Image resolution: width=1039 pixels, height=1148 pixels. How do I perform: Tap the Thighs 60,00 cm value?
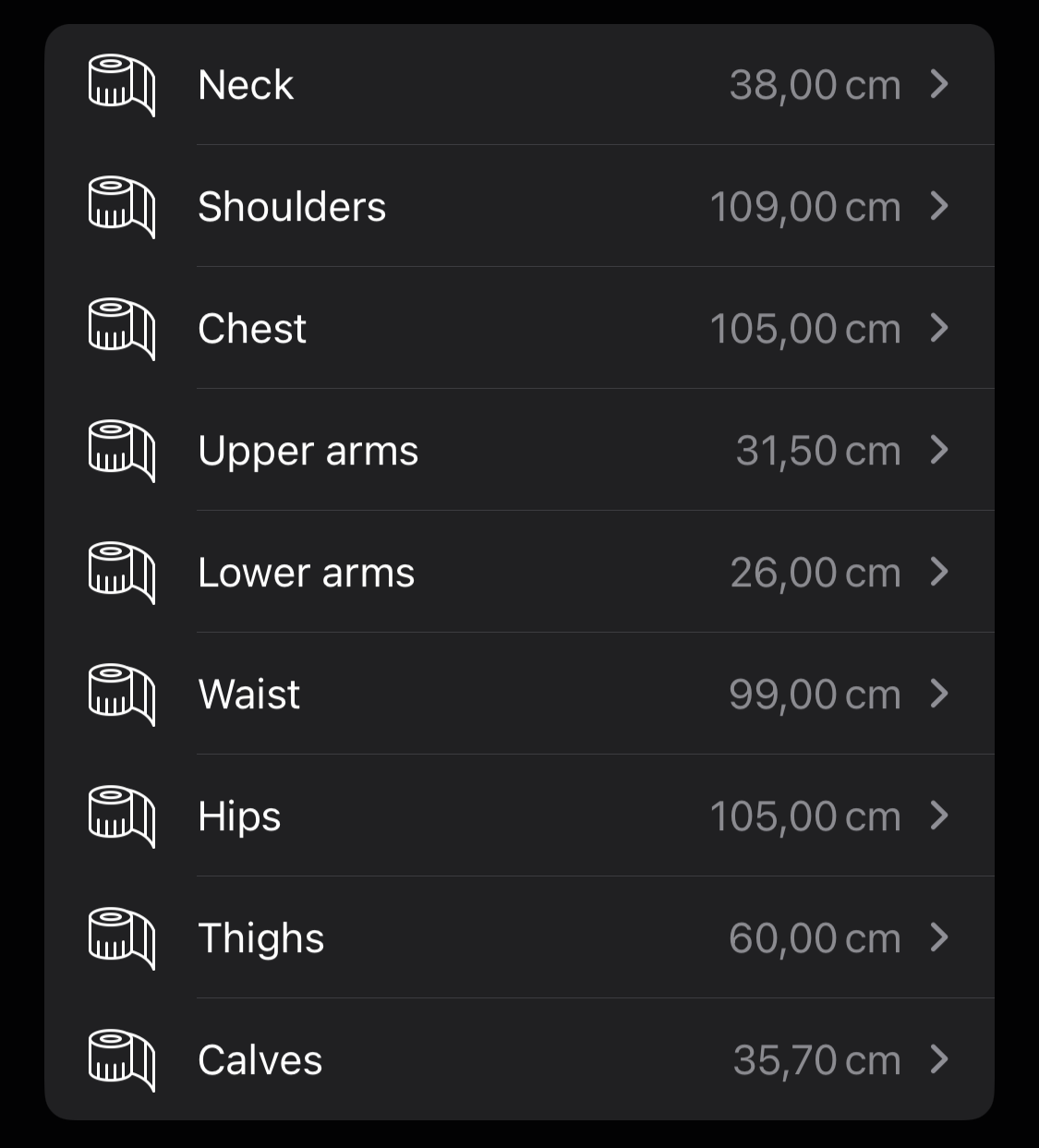[x=814, y=938]
